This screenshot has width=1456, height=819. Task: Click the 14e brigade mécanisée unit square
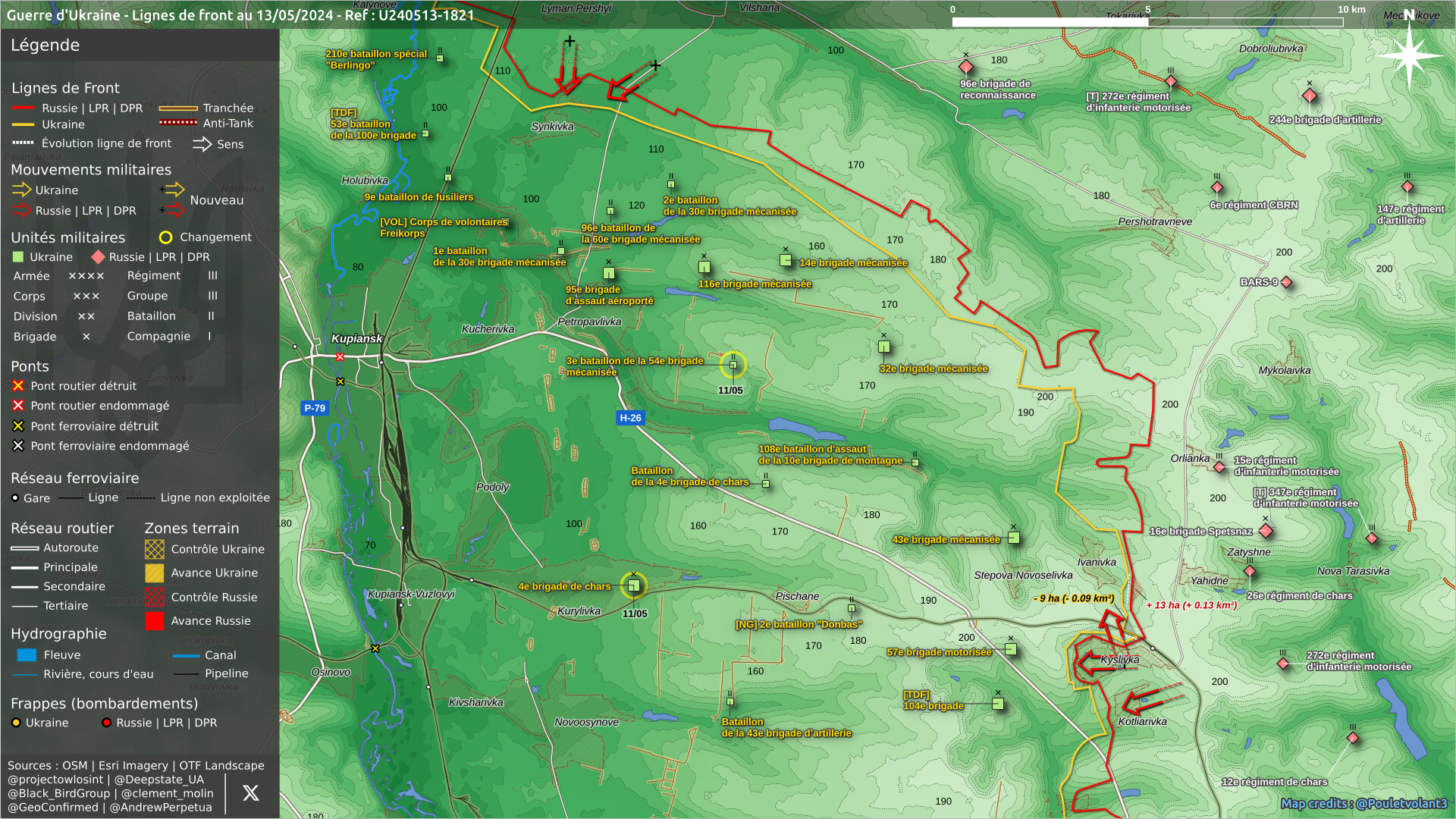786,260
